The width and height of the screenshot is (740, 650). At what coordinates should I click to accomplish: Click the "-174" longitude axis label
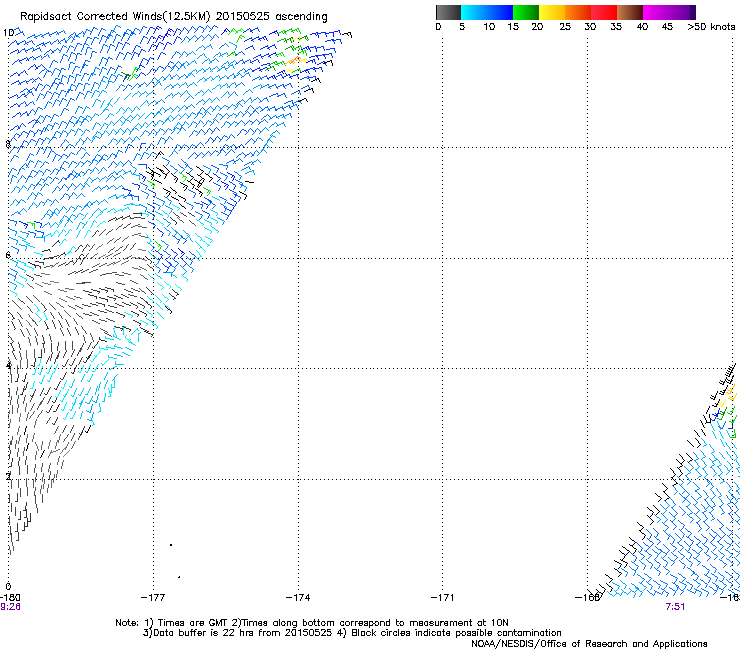[298, 598]
